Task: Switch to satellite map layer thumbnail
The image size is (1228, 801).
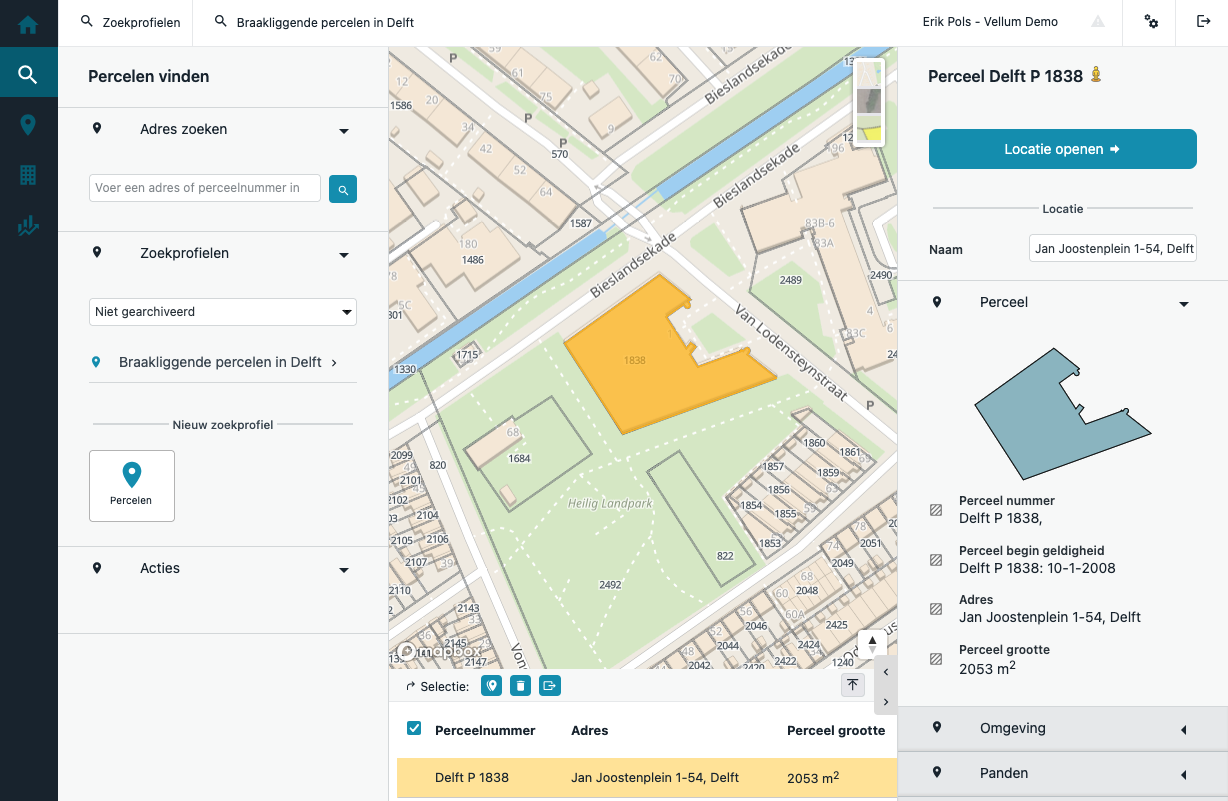Action: (869, 102)
